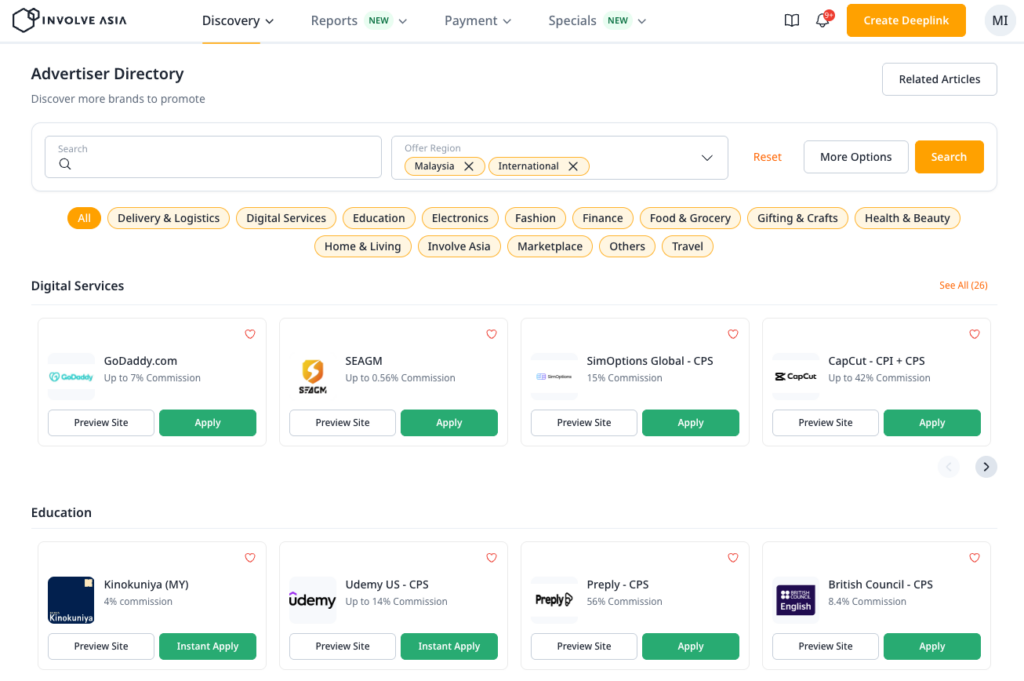The image size is (1024, 681).
Task: Favorite Preply - CPS
Action: pyautogui.click(x=733, y=558)
